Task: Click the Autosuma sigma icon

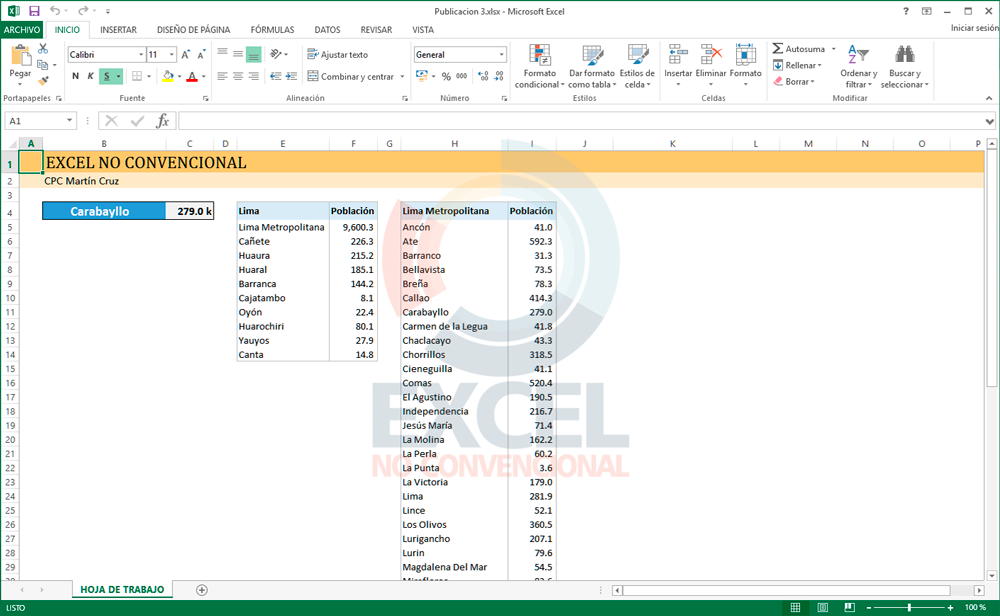Action: (x=778, y=49)
